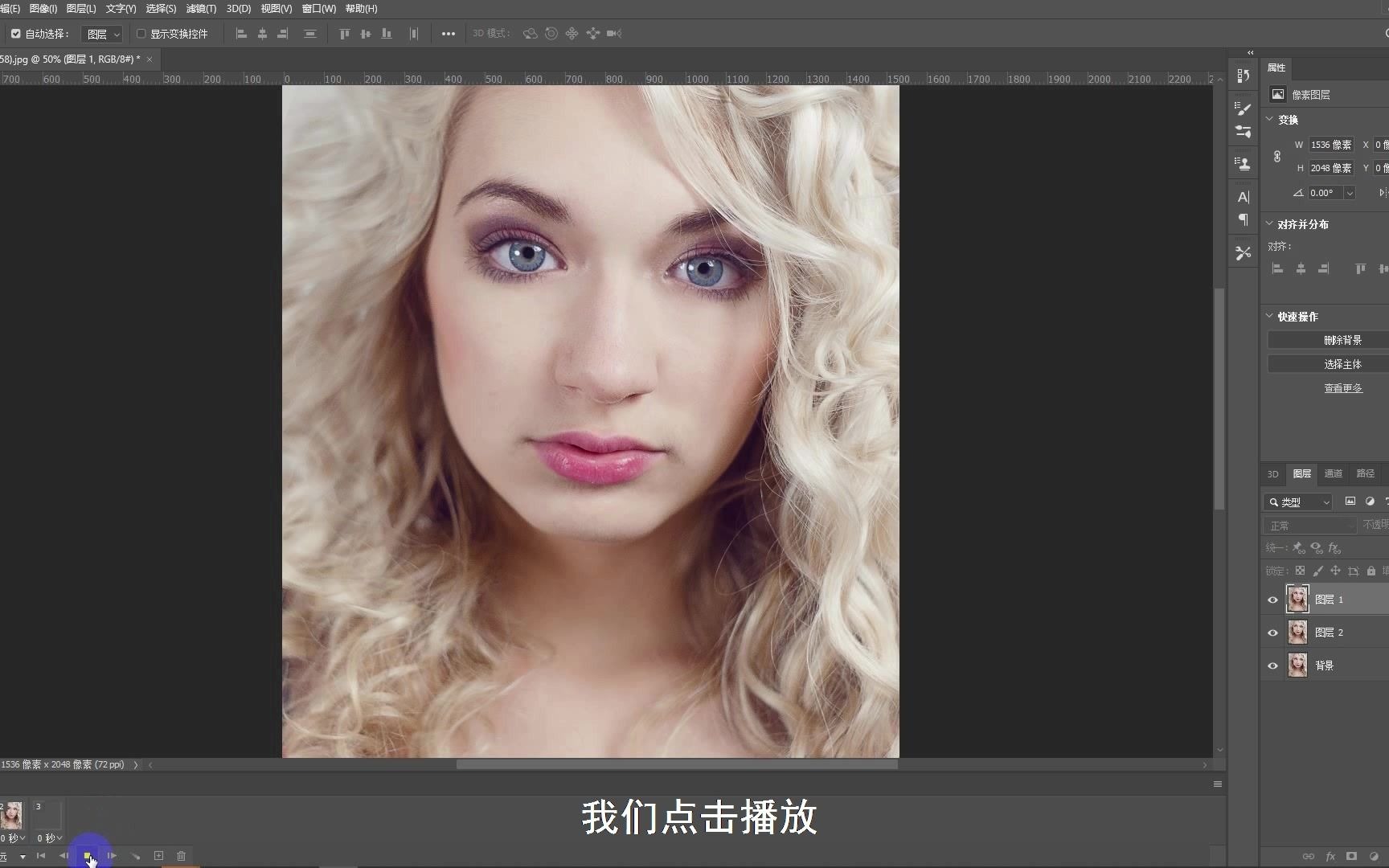
Task: Open the 查看更多 link
Action: [1343, 387]
